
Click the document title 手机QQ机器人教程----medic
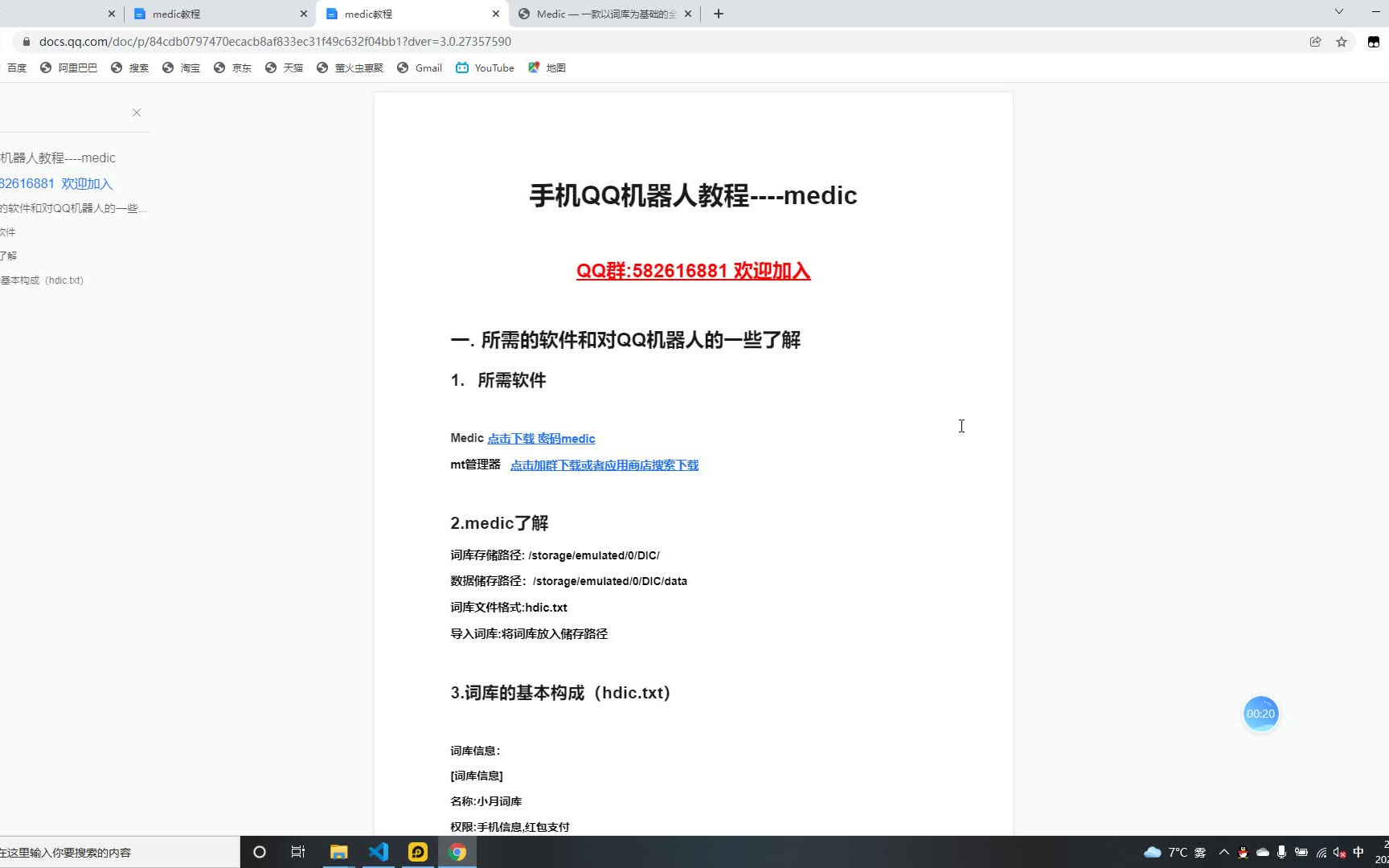(x=693, y=195)
